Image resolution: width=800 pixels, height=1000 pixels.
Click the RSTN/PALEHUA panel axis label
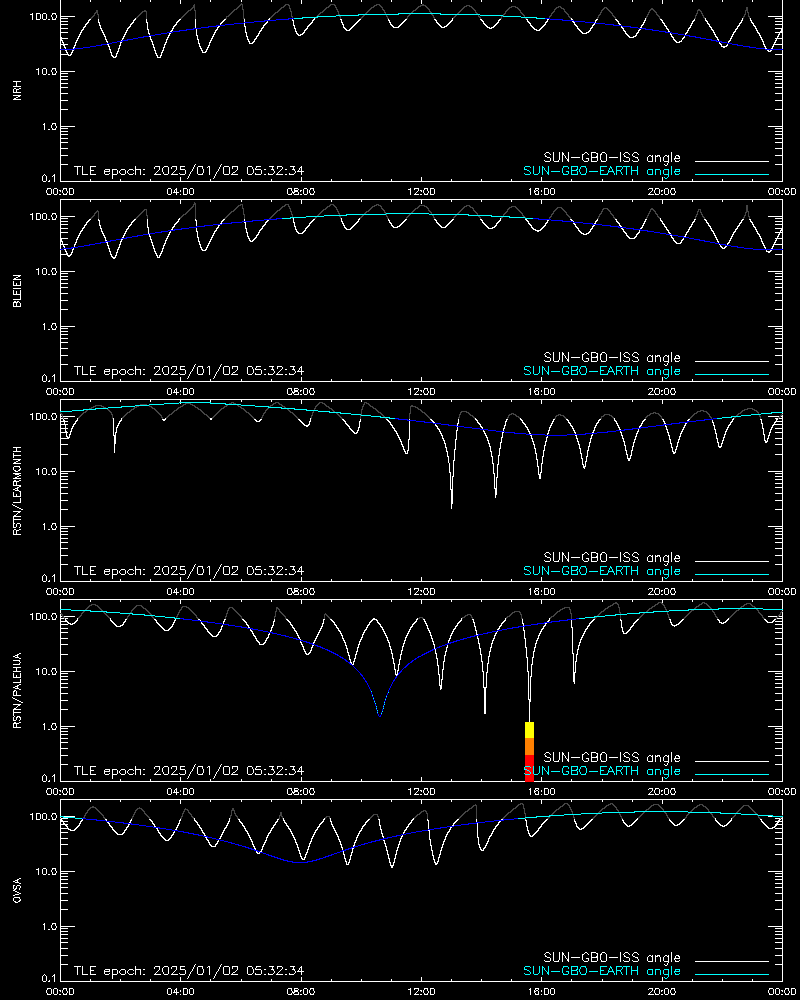click(17, 691)
